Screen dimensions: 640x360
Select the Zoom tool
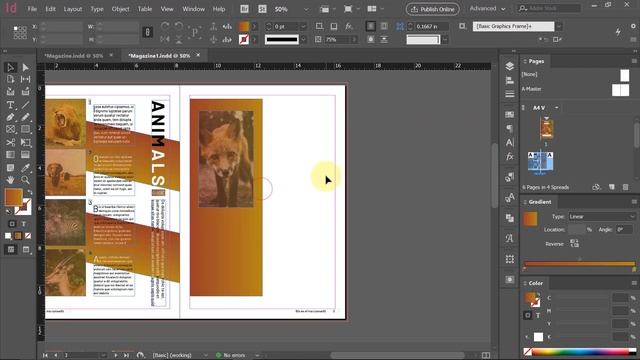pyautogui.click(x=25, y=180)
